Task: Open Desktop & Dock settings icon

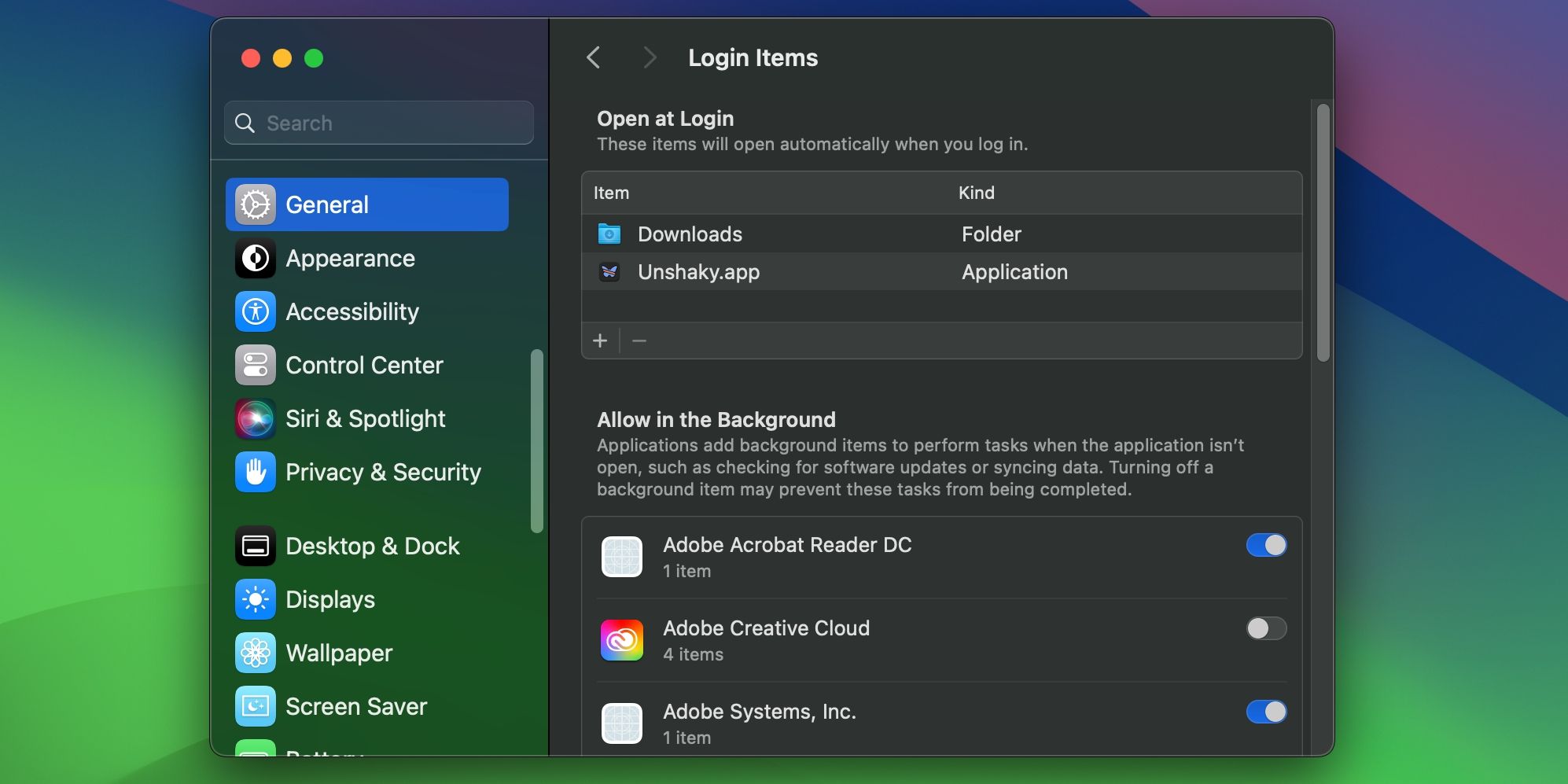Action: (x=254, y=546)
